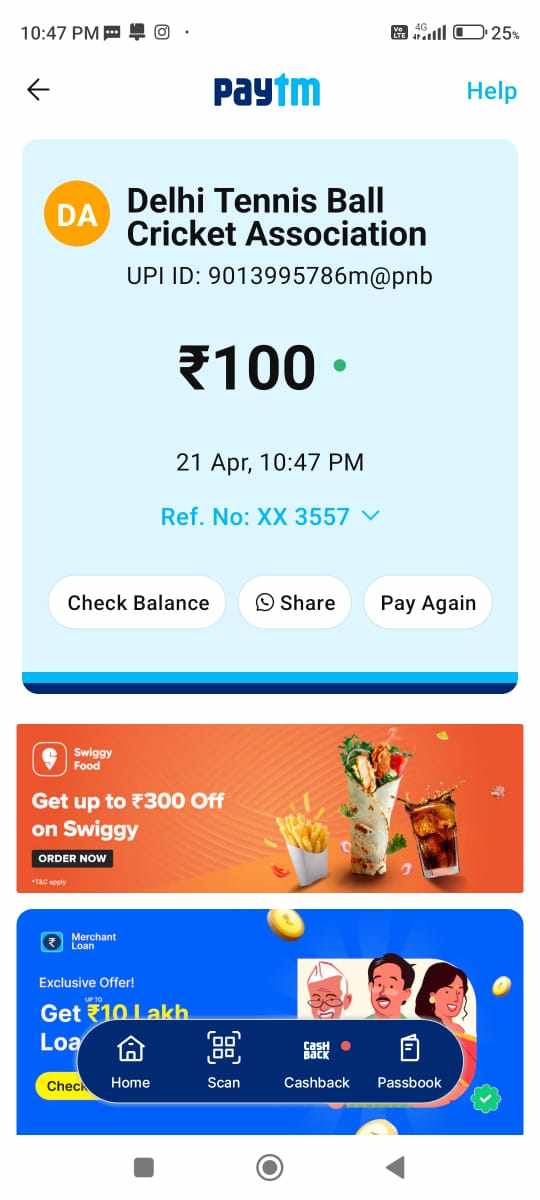Open the Help link
The width and height of the screenshot is (540, 1200).
pos(492,91)
